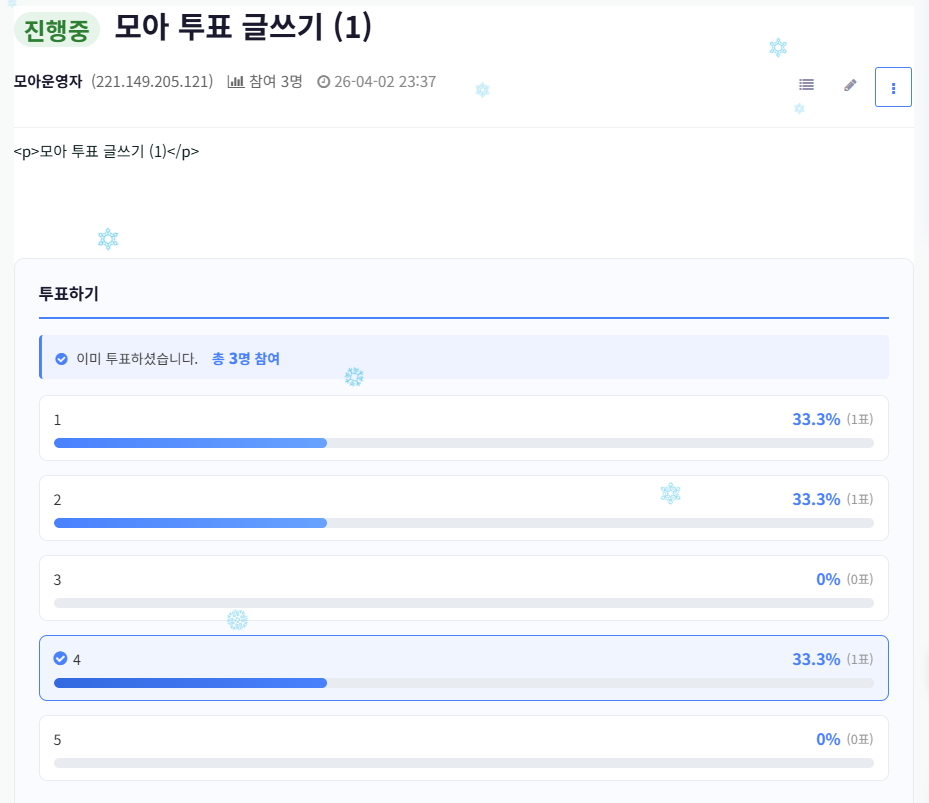Click the bar chart participation icon
The height and width of the screenshot is (803, 929).
(236, 81)
